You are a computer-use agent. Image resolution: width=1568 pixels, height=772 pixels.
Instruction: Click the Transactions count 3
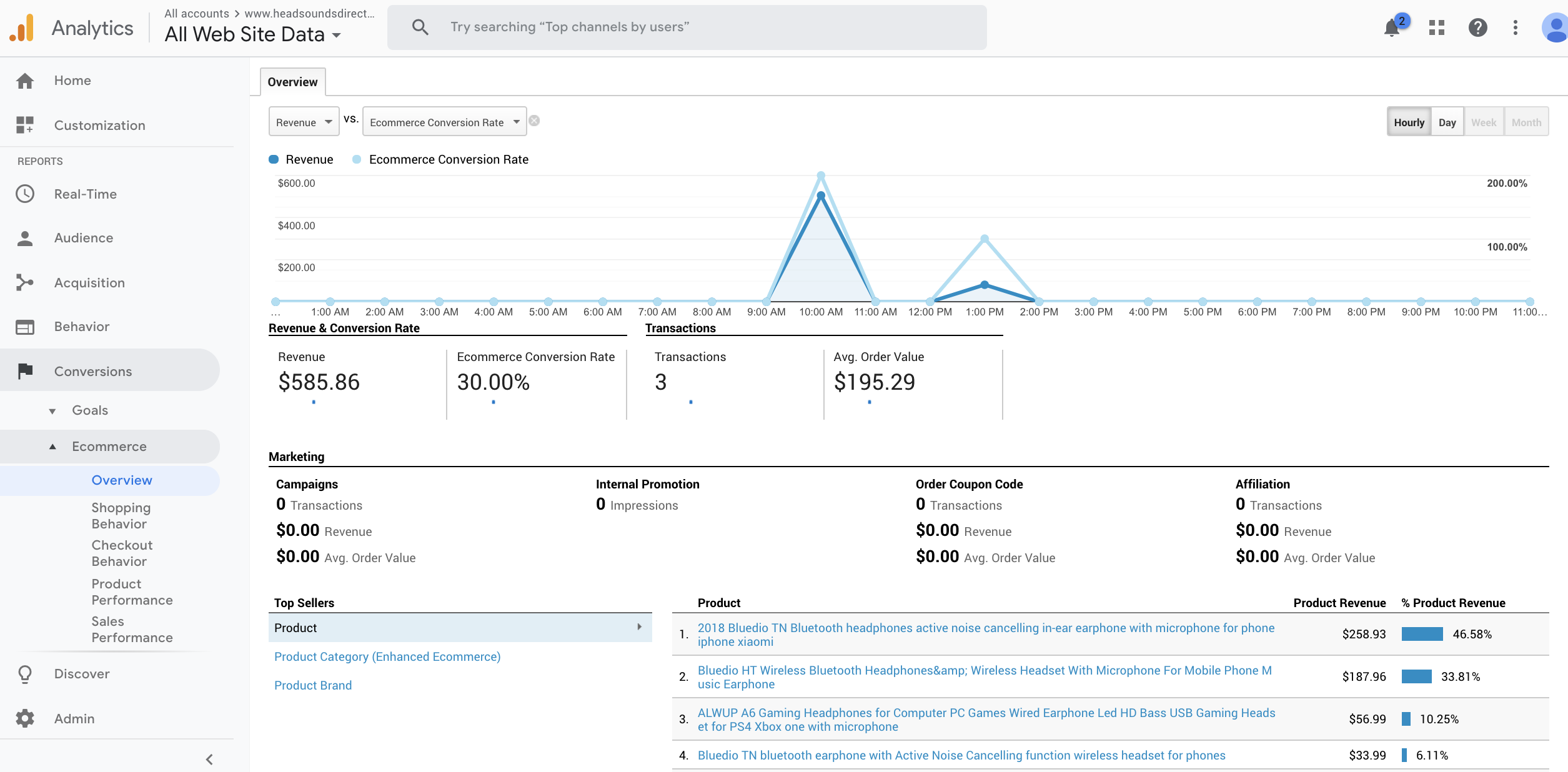(x=661, y=382)
